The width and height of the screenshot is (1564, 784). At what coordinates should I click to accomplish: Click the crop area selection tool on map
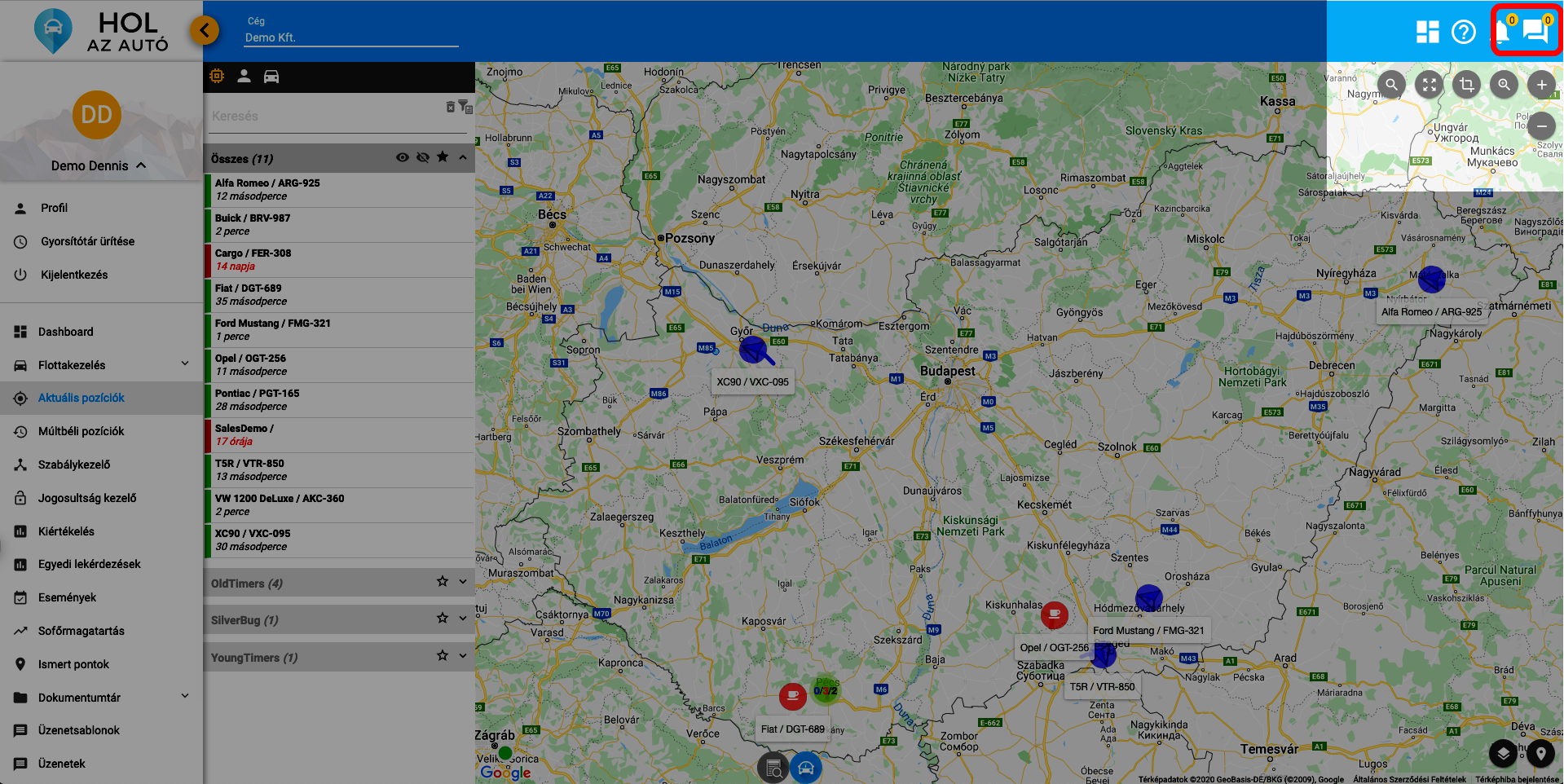(1466, 85)
